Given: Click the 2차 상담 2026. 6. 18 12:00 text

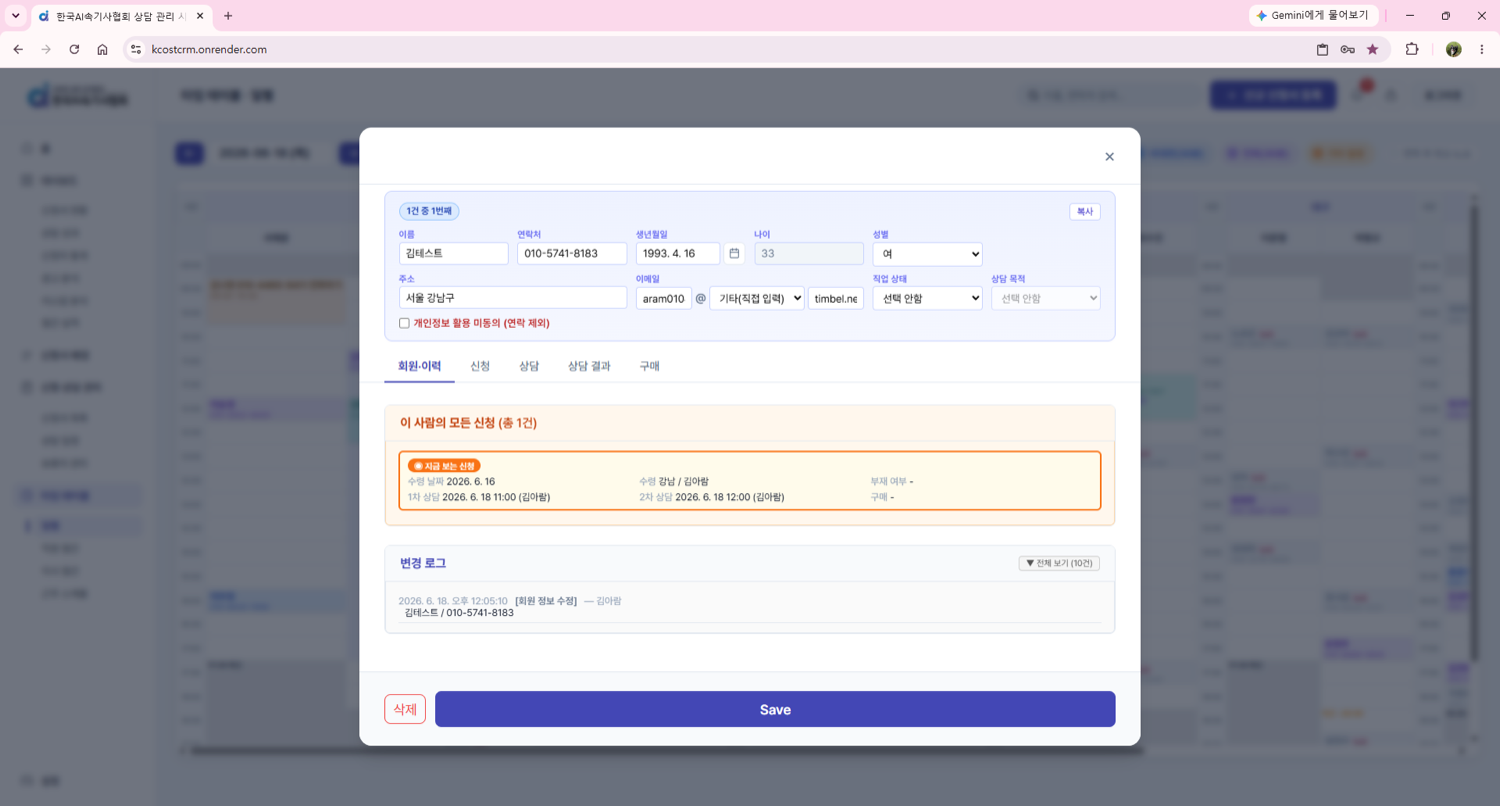Looking at the screenshot, I should 712,497.
